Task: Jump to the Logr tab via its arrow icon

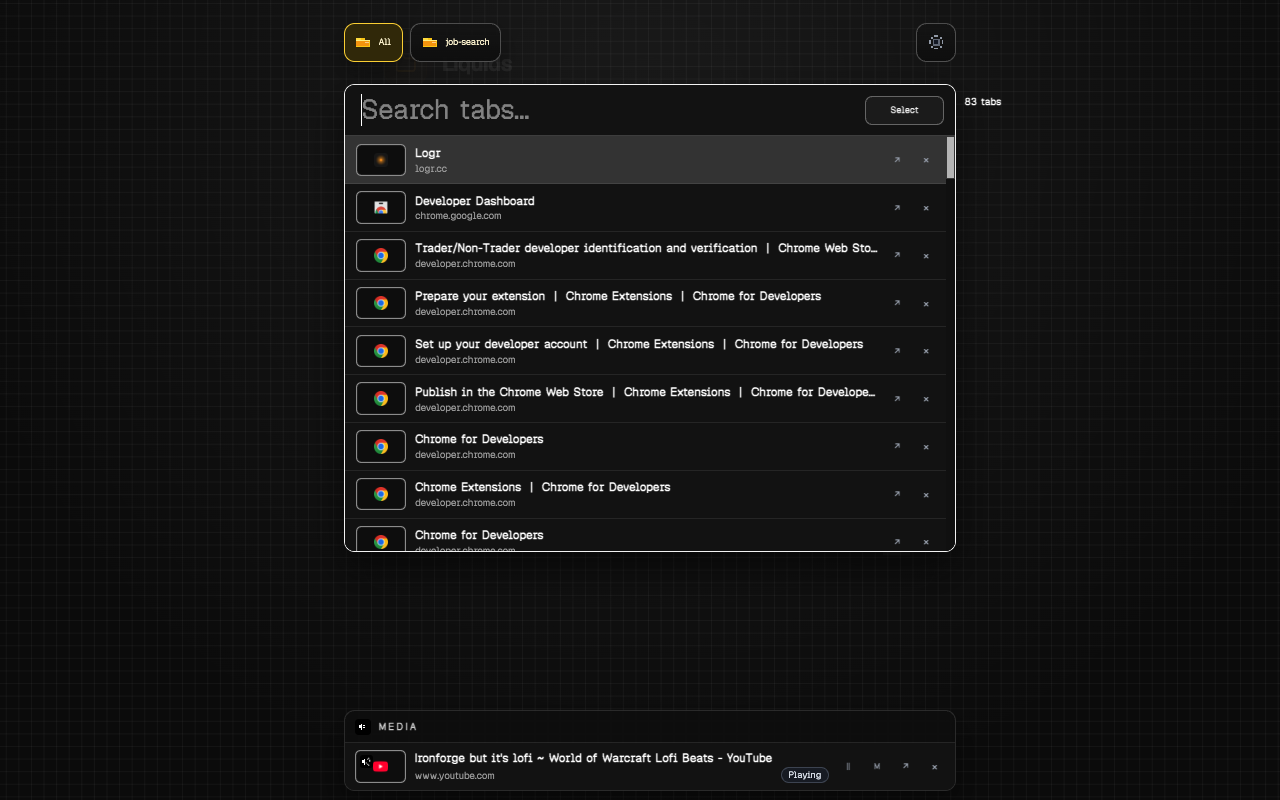Action: click(x=897, y=160)
